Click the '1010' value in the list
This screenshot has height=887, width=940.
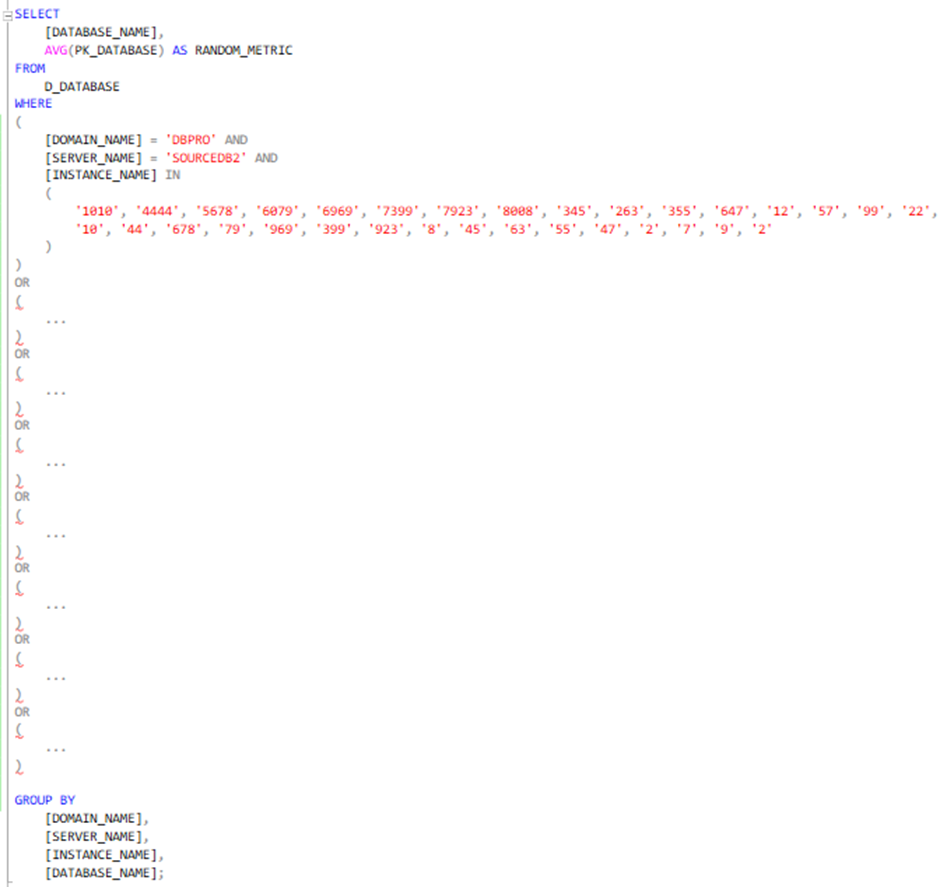97,211
